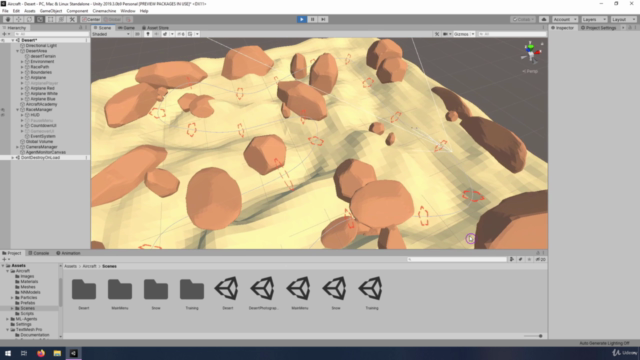Start Play mode
The width and height of the screenshot is (640, 360).
click(x=302, y=19)
